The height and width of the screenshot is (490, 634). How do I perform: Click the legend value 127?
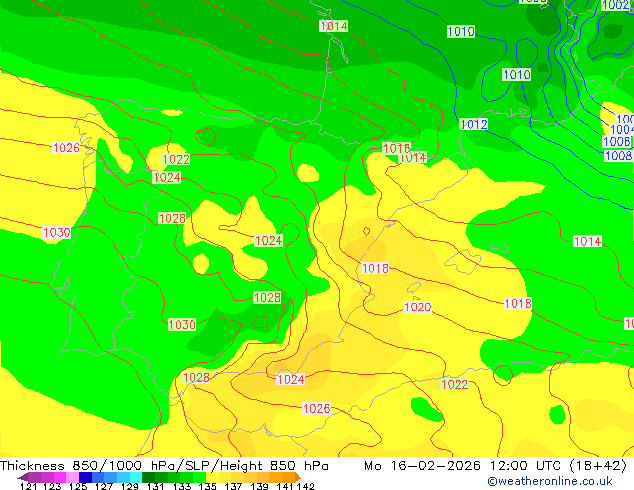104,486
